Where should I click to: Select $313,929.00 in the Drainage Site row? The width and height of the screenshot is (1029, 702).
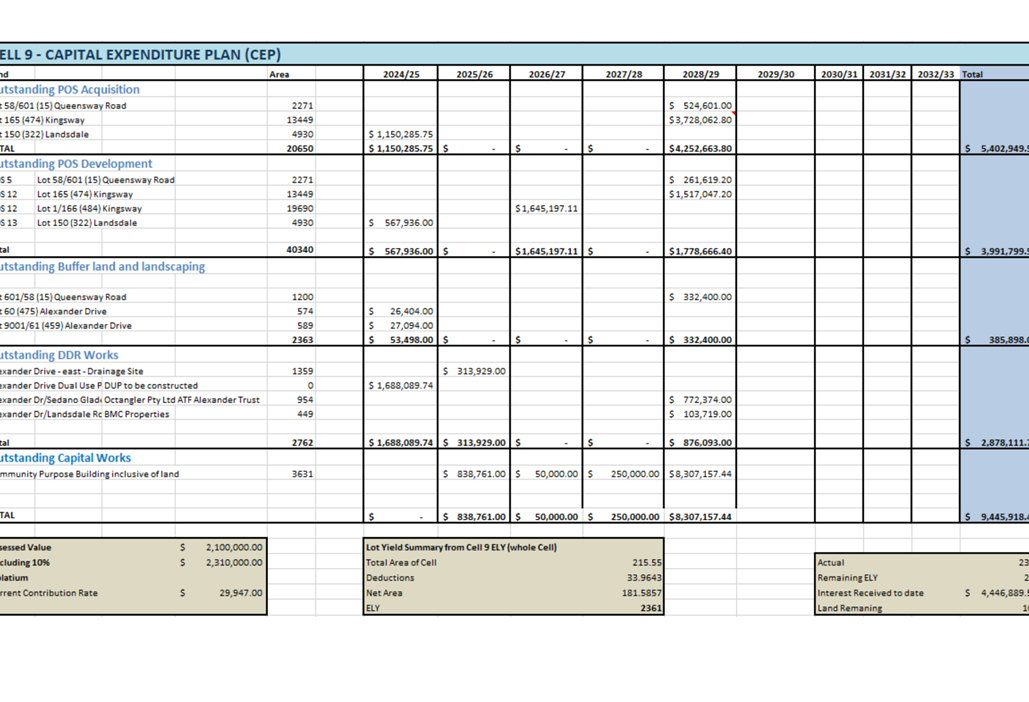(474, 371)
